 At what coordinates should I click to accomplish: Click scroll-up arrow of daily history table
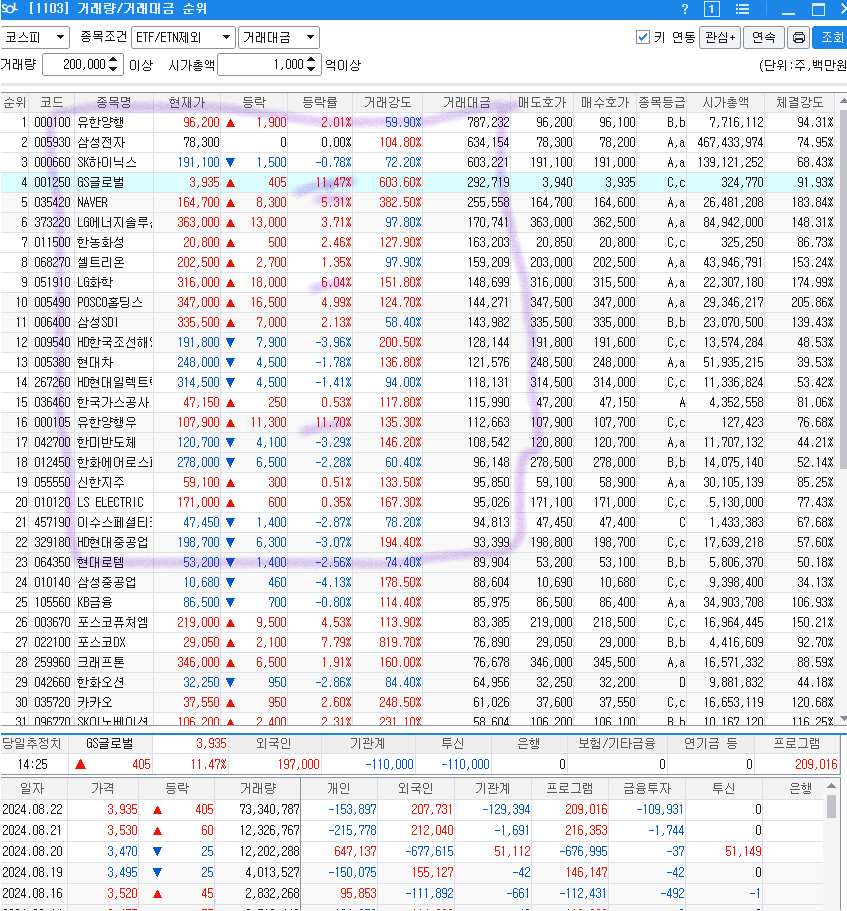coord(831,786)
